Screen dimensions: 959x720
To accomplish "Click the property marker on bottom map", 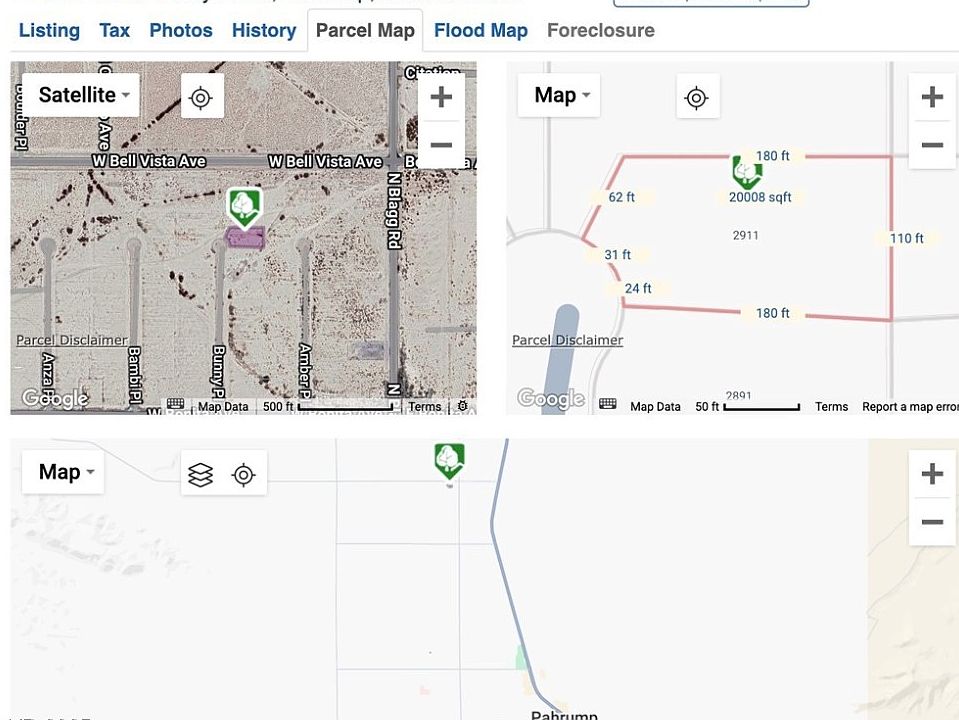I will (450, 461).
